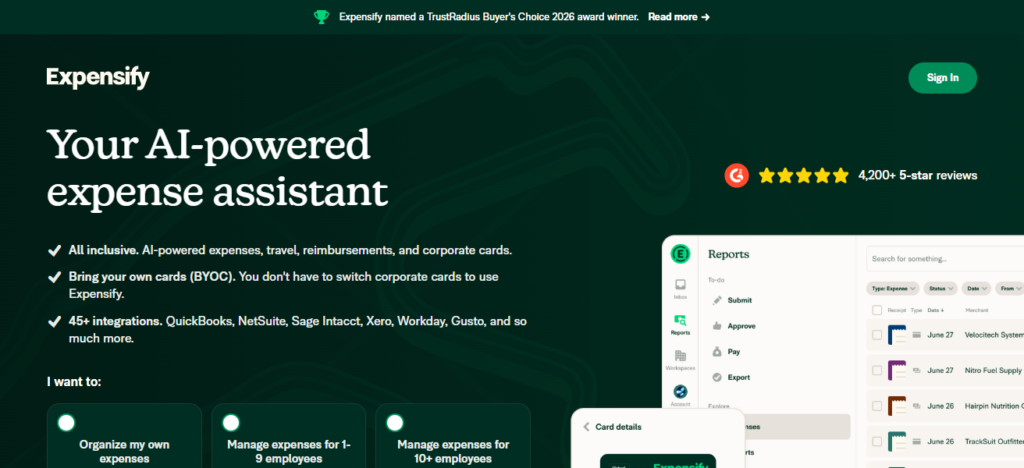Tick the TrackSuit Outfitters row checkbox

coord(877,441)
